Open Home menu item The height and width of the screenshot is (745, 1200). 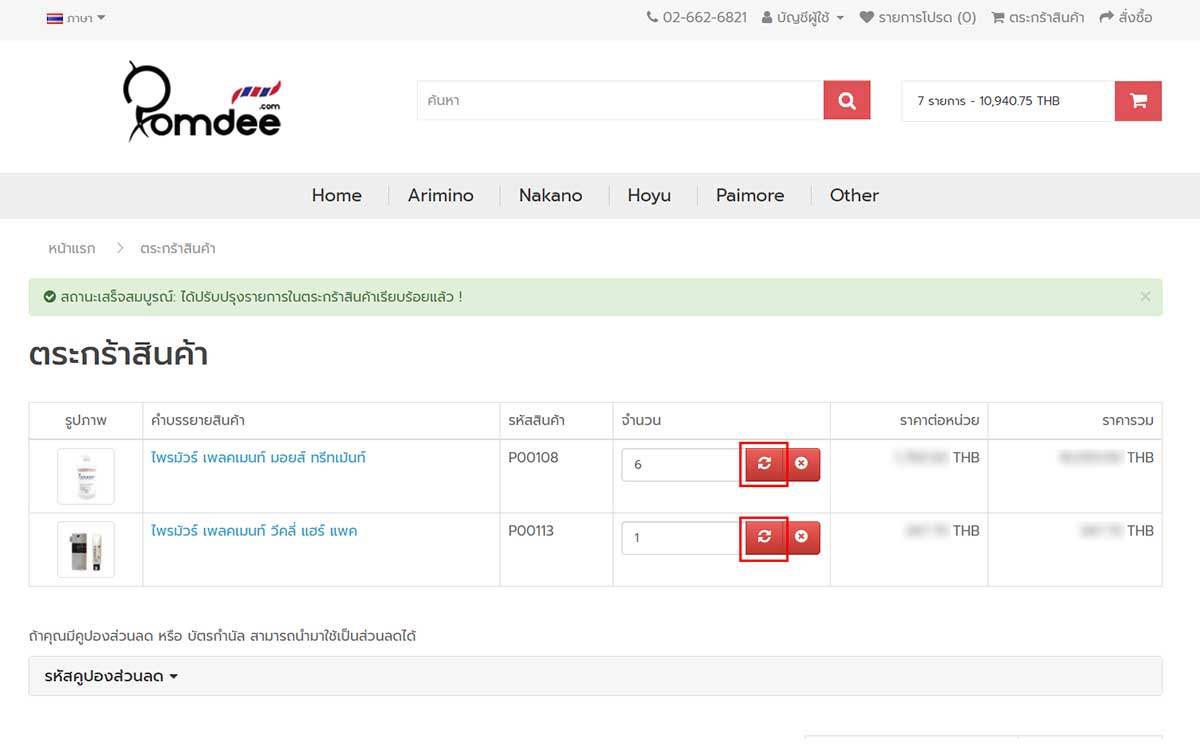(x=337, y=195)
